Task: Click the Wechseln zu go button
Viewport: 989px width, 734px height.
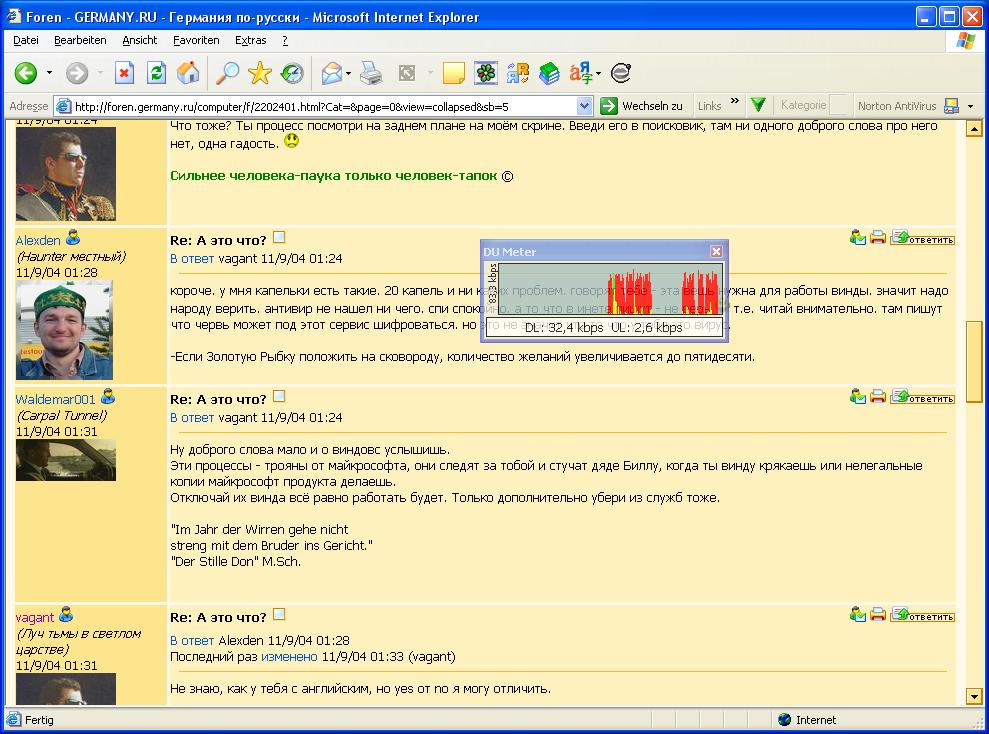Action: [x=642, y=106]
